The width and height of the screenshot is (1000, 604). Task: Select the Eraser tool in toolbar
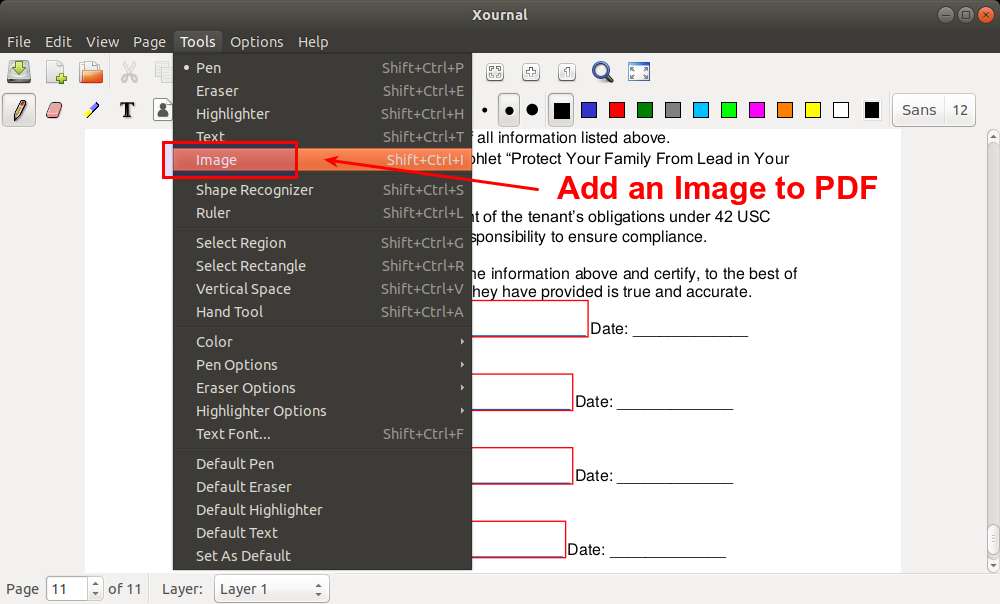[55, 110]
